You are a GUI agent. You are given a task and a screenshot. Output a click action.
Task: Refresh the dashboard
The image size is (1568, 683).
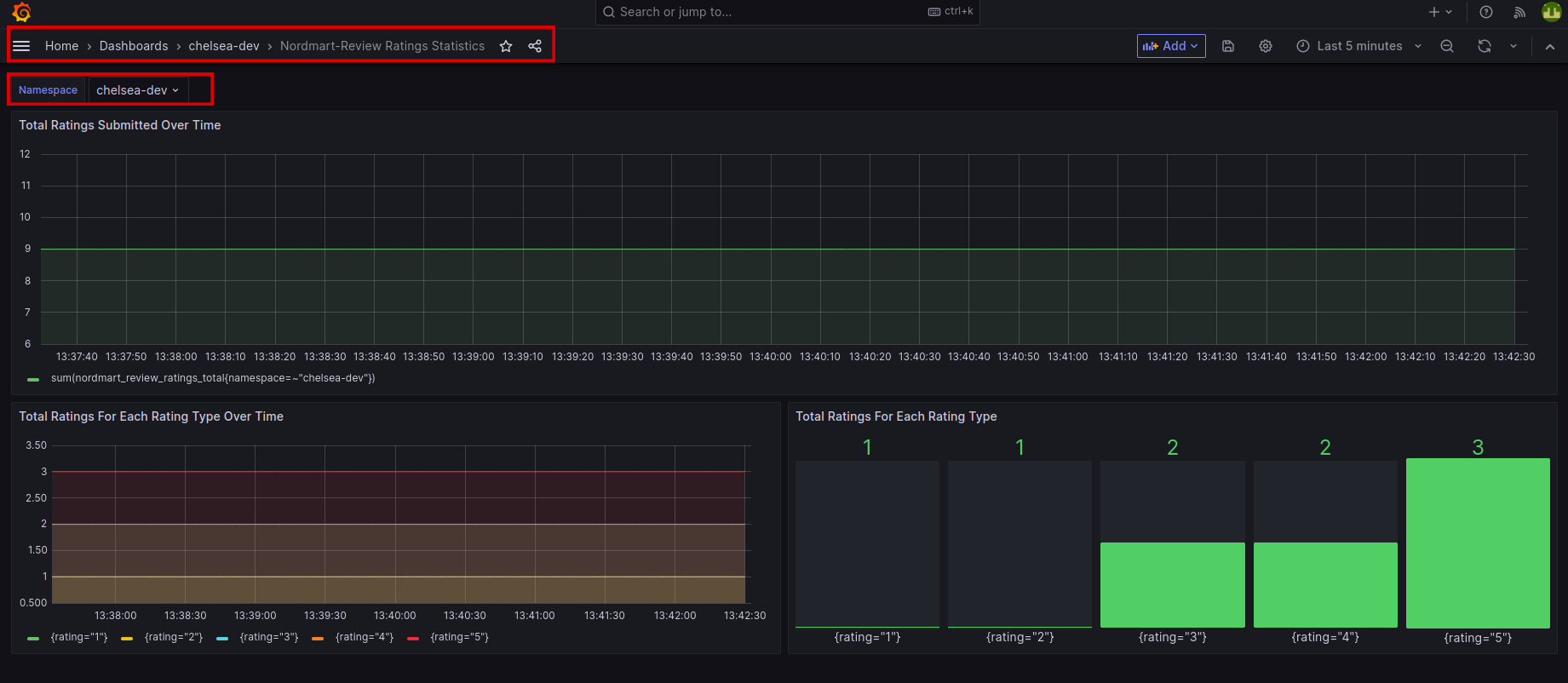click(x=1485, y=46)
